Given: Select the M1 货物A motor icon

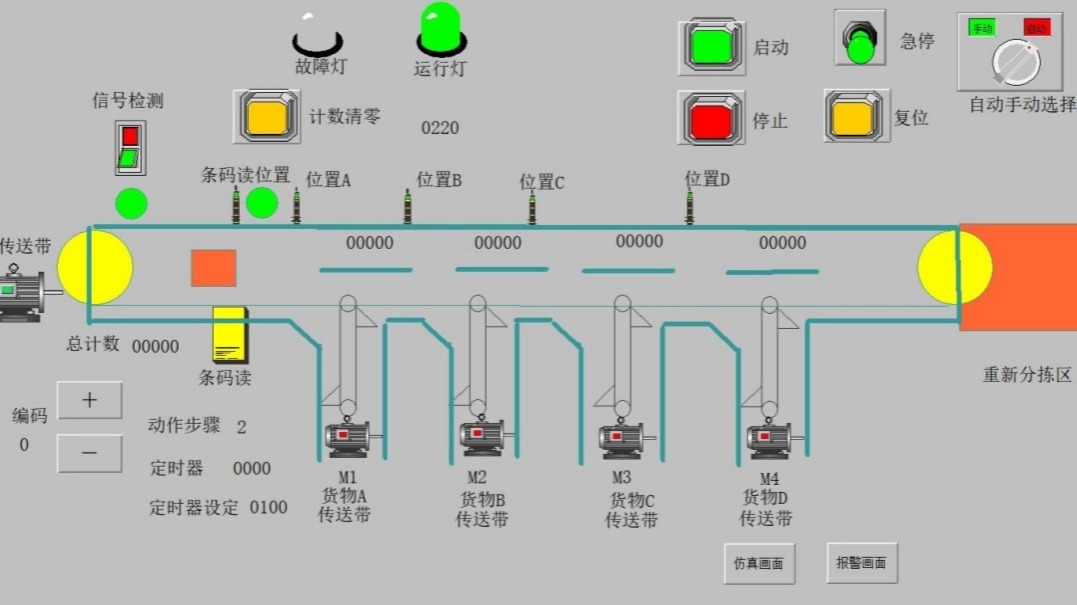Looking at the screenshot, I should (x=344, y=437).
